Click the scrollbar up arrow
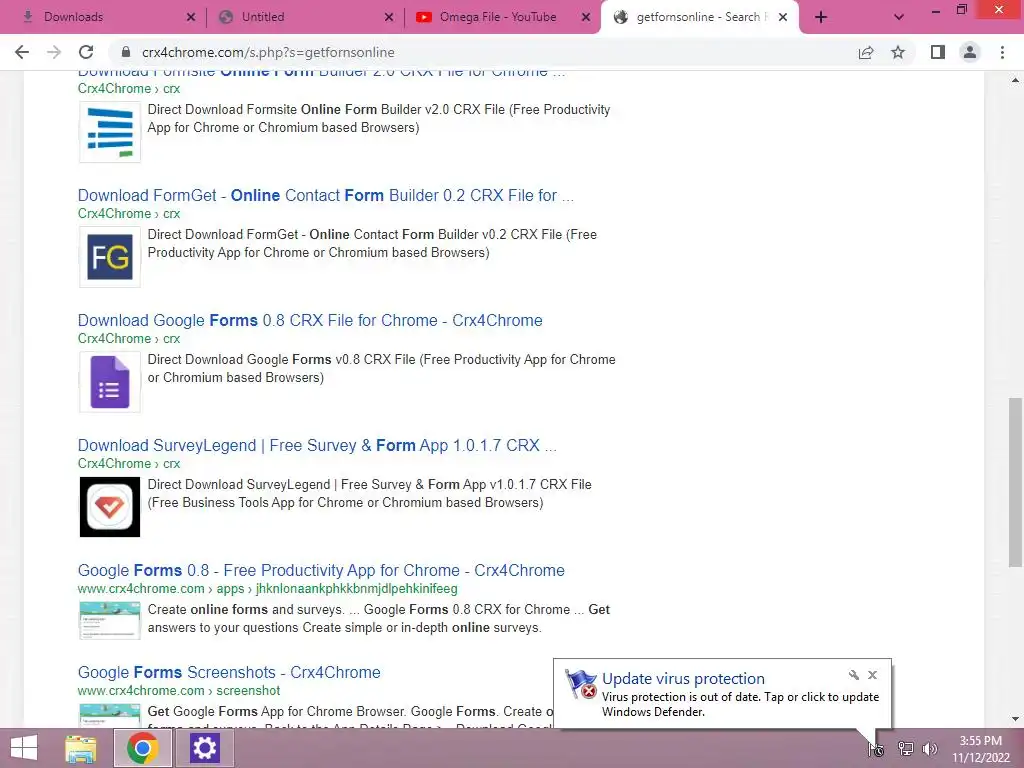Viewport: 1024px width, 768px height. pyautogui.click(x=1015, y=80)
